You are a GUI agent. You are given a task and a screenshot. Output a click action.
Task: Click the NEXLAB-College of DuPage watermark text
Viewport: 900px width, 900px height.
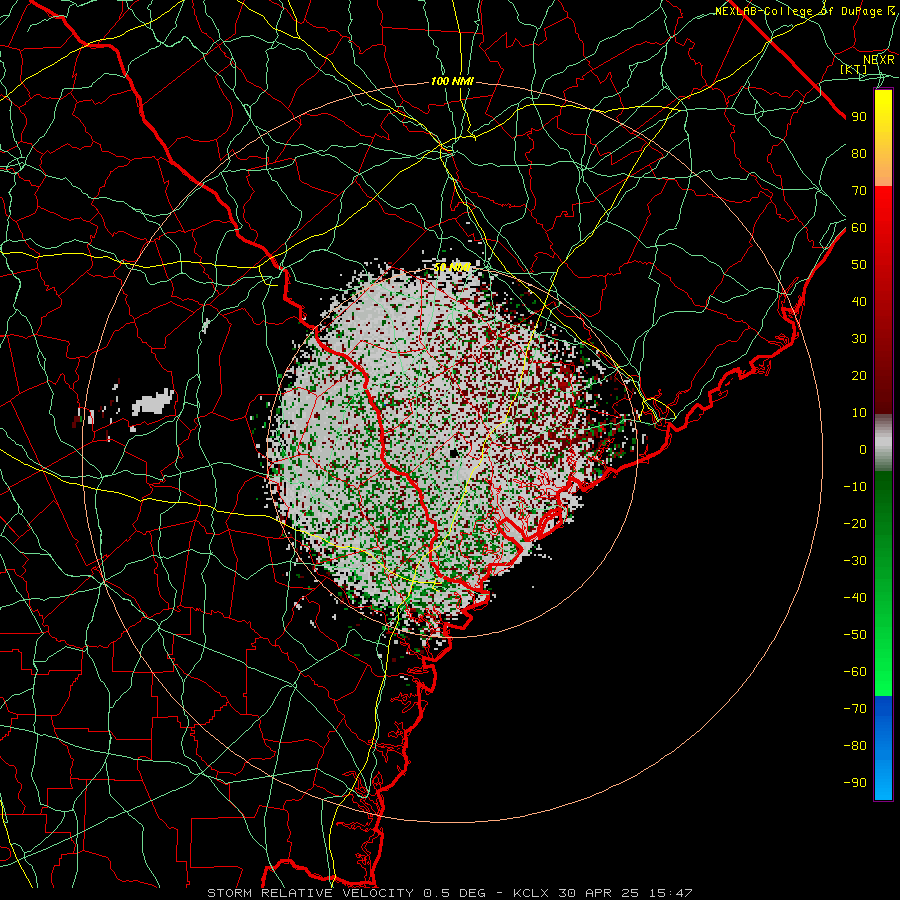(x=804, y=11)
